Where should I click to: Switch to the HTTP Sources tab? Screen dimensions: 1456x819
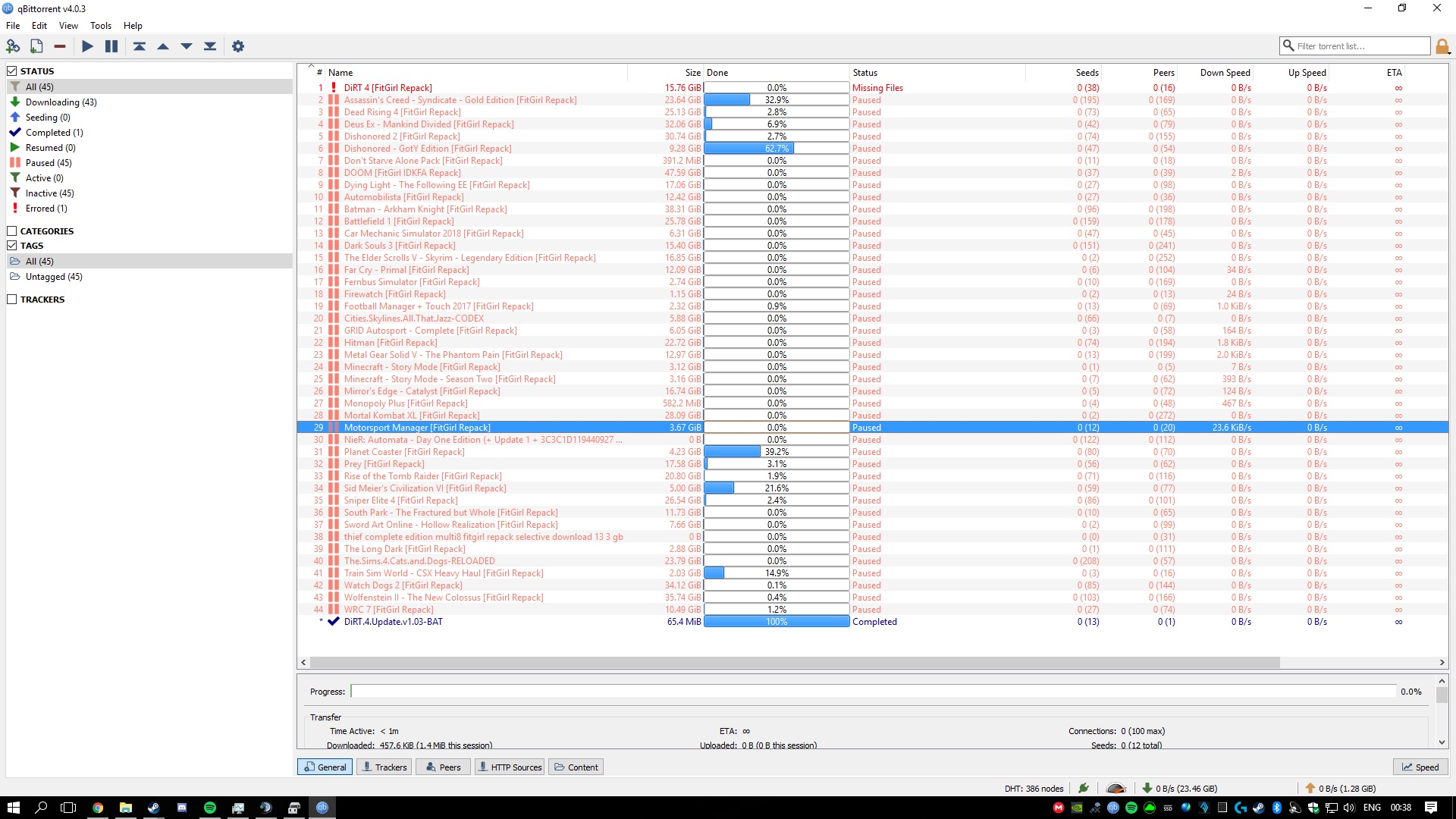click(x=510, y=767)
